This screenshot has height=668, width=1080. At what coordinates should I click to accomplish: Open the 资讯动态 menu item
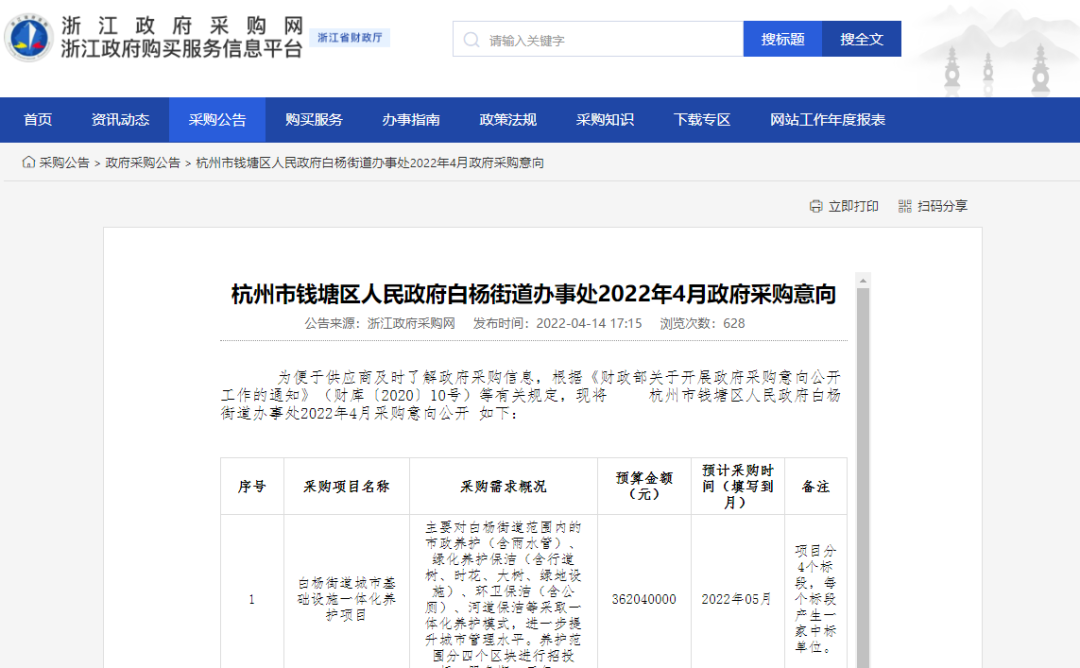(x=120, y=120)
